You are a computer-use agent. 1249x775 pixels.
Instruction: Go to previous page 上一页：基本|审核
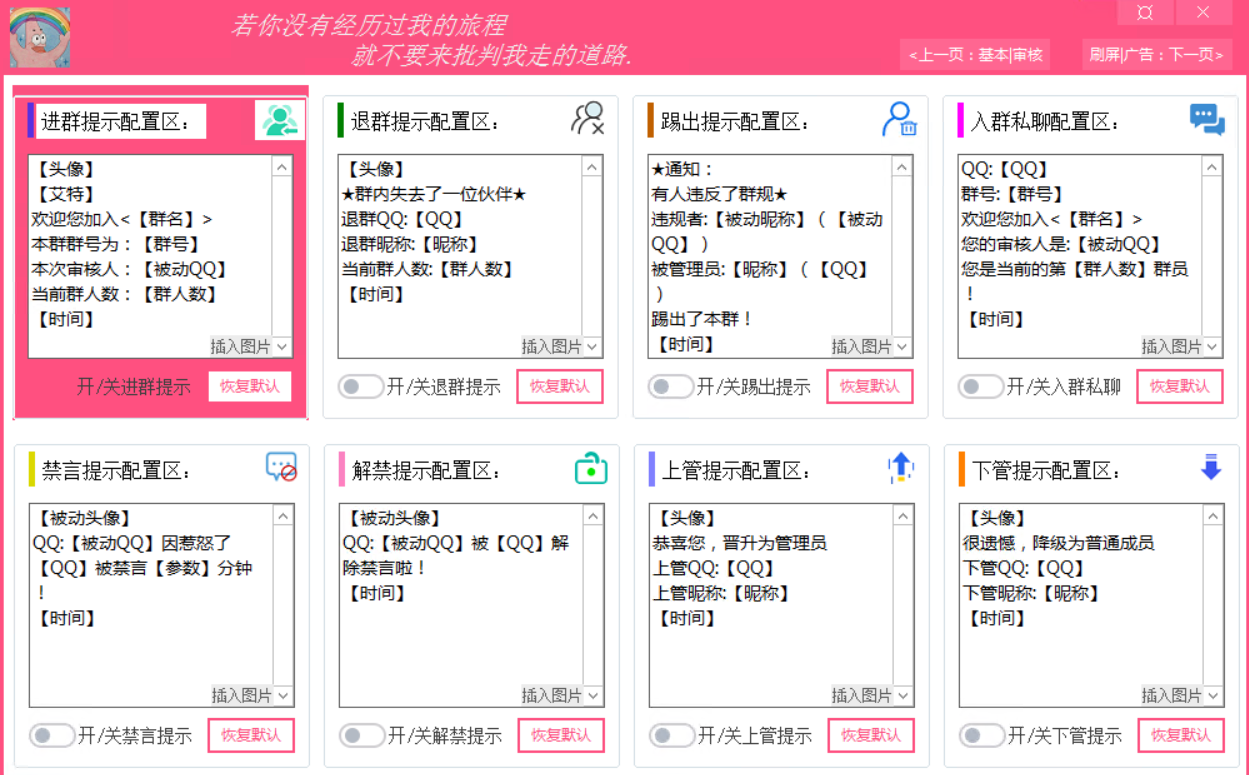point(976,55)
